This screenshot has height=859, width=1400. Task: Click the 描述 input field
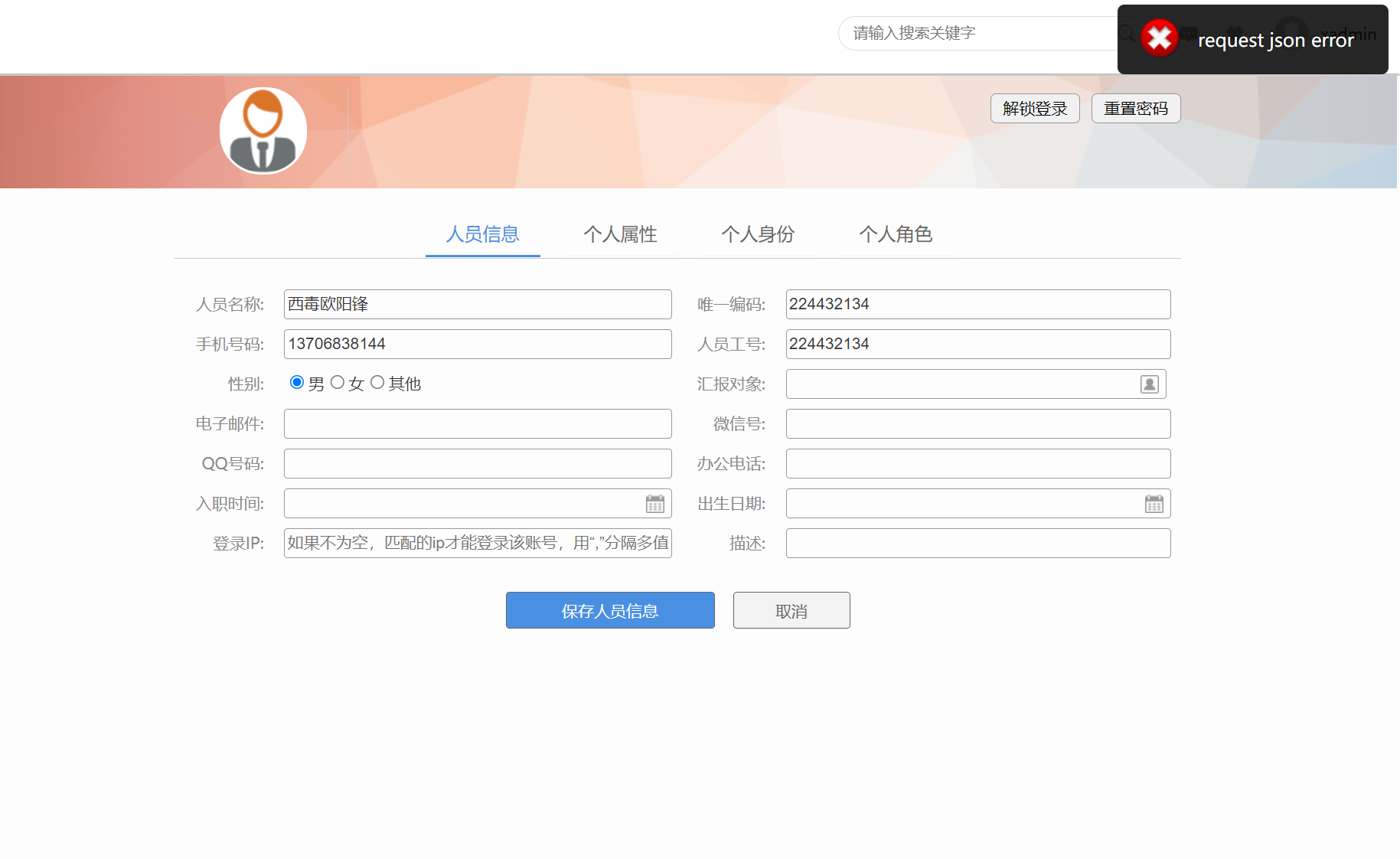coord(978,543)
